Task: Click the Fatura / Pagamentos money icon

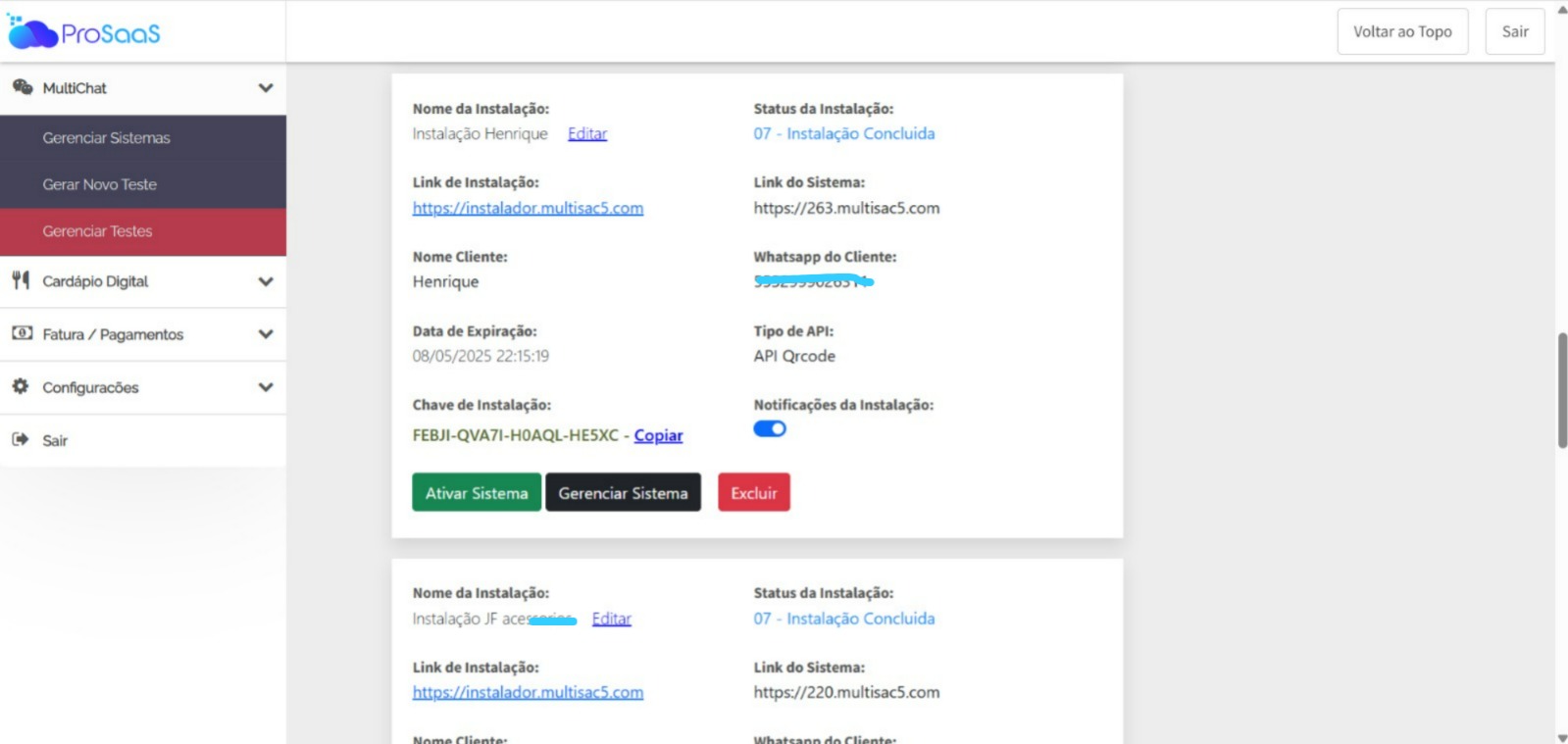Action: [22, 333]
